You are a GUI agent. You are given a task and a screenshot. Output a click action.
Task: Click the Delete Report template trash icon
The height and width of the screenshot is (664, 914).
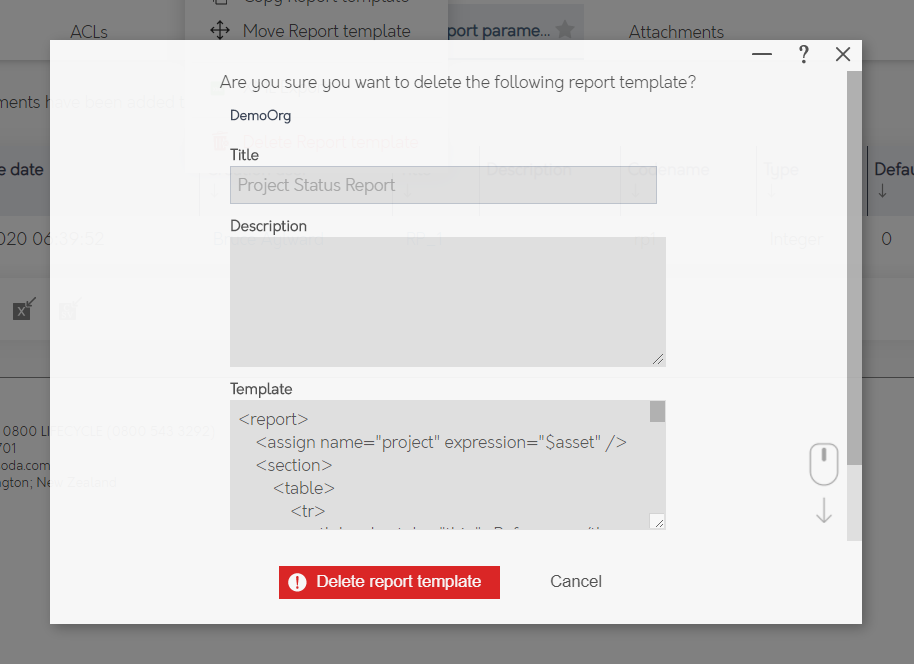222,142
